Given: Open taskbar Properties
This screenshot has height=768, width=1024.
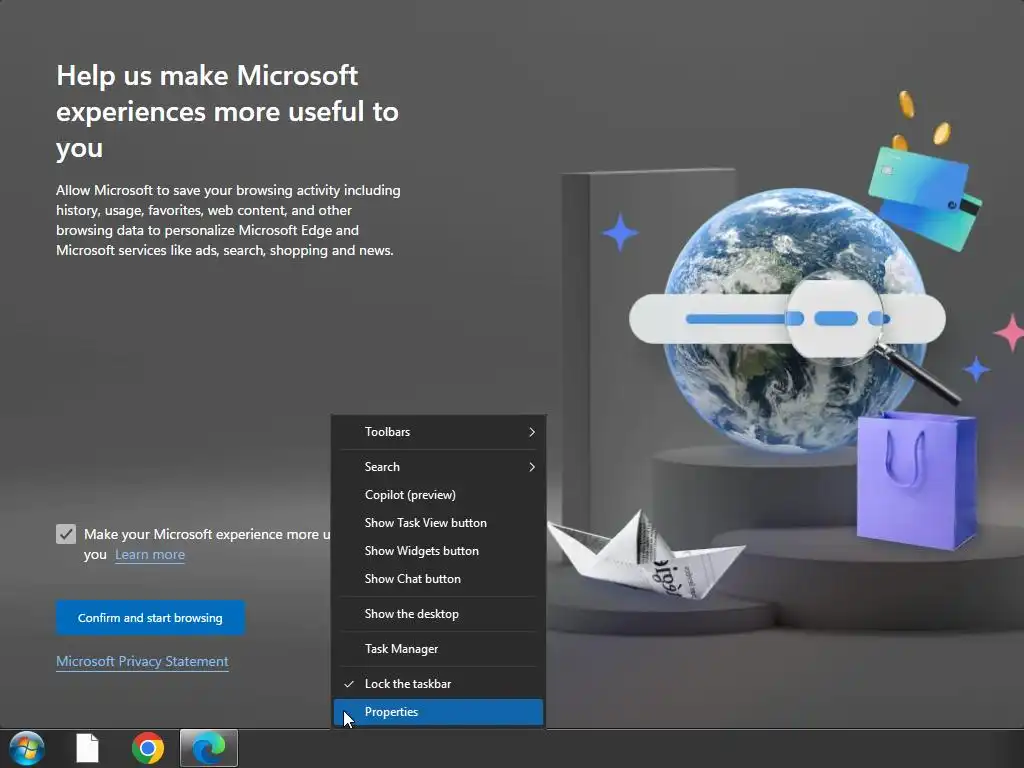Looking at the screenshot, I should click(438, 712).
